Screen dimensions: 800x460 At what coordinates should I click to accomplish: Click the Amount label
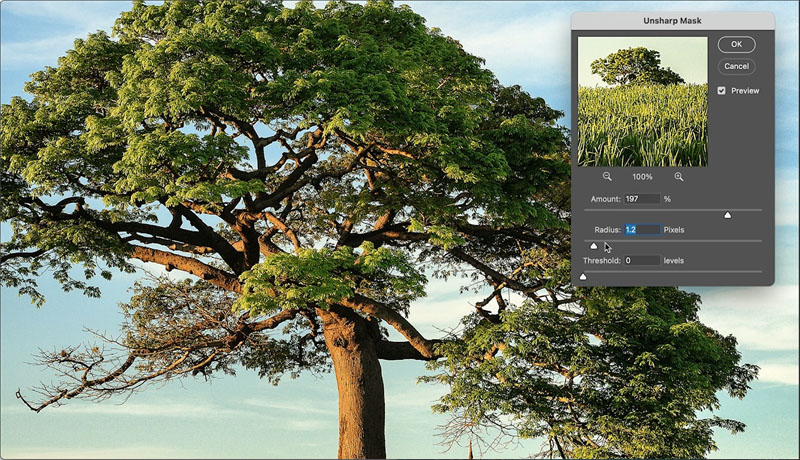(x=606, y=199)
